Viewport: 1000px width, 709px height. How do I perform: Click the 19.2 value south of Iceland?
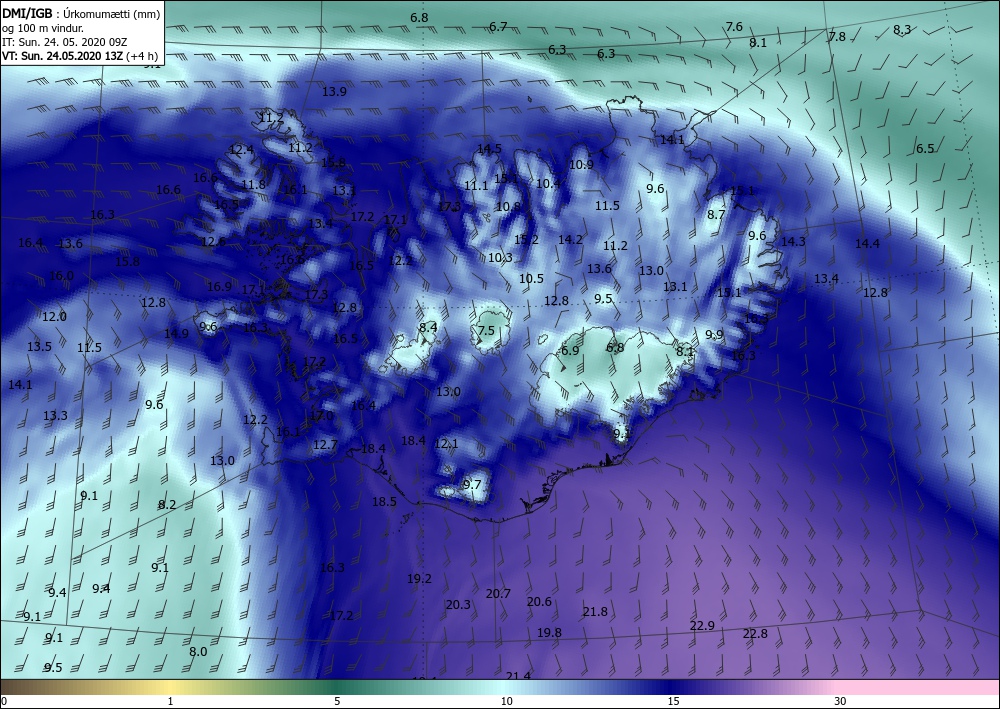[420, 579]
